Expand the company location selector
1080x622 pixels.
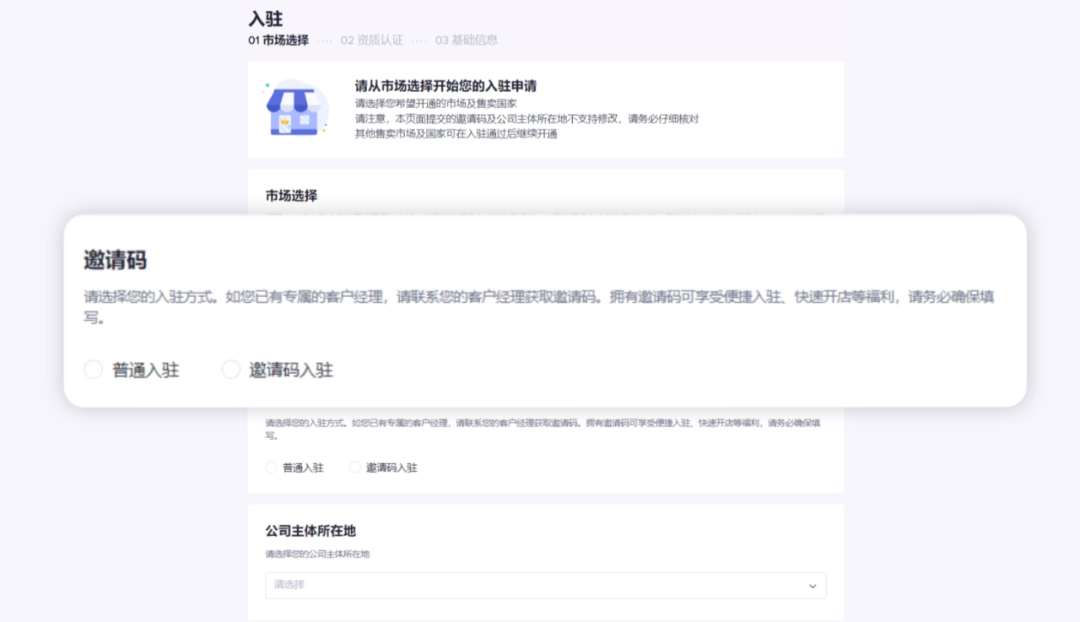(545, 585)
